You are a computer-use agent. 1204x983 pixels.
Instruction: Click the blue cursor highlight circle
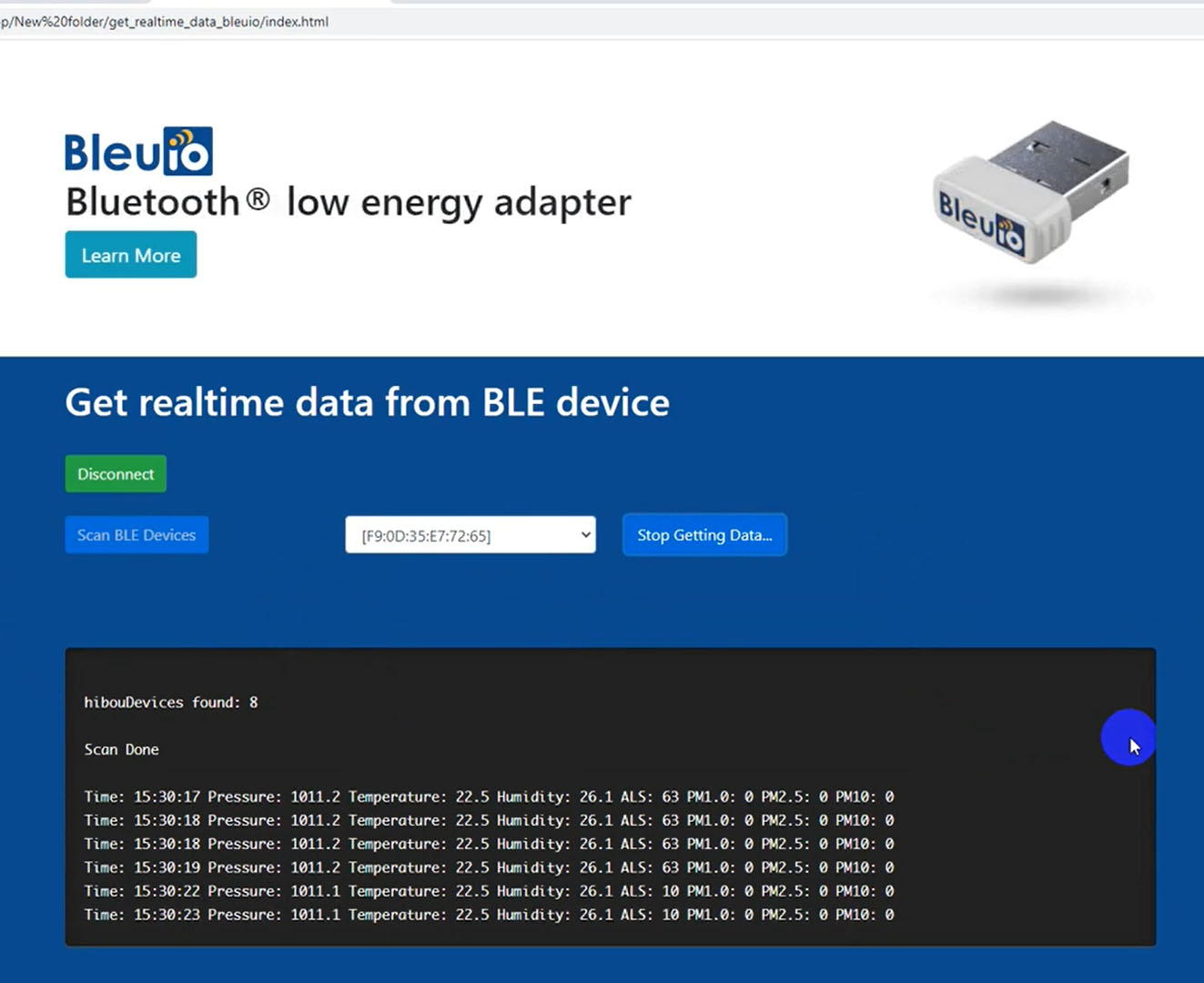pos(1128,737)
